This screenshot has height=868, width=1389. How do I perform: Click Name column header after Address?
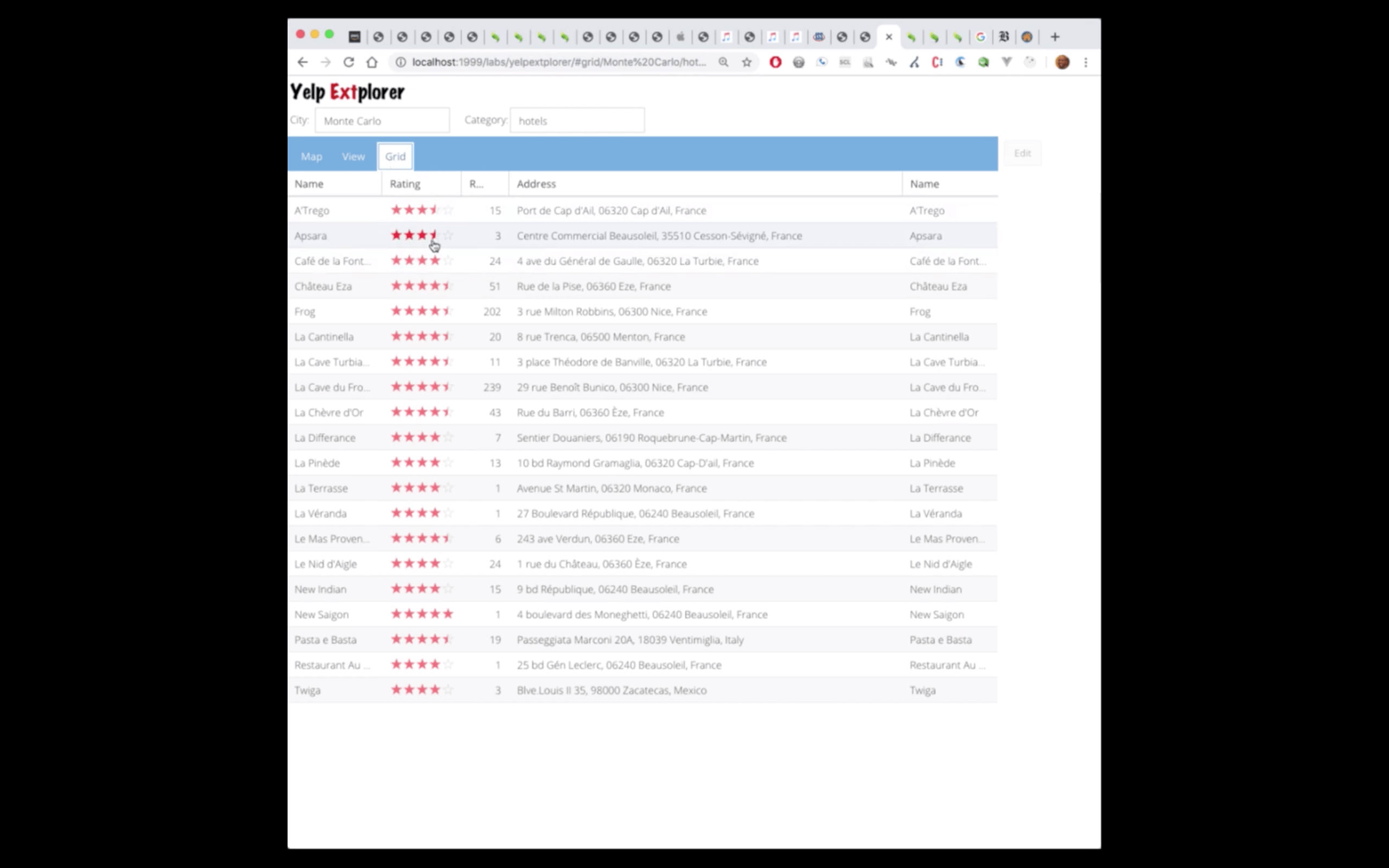point(950,184)
